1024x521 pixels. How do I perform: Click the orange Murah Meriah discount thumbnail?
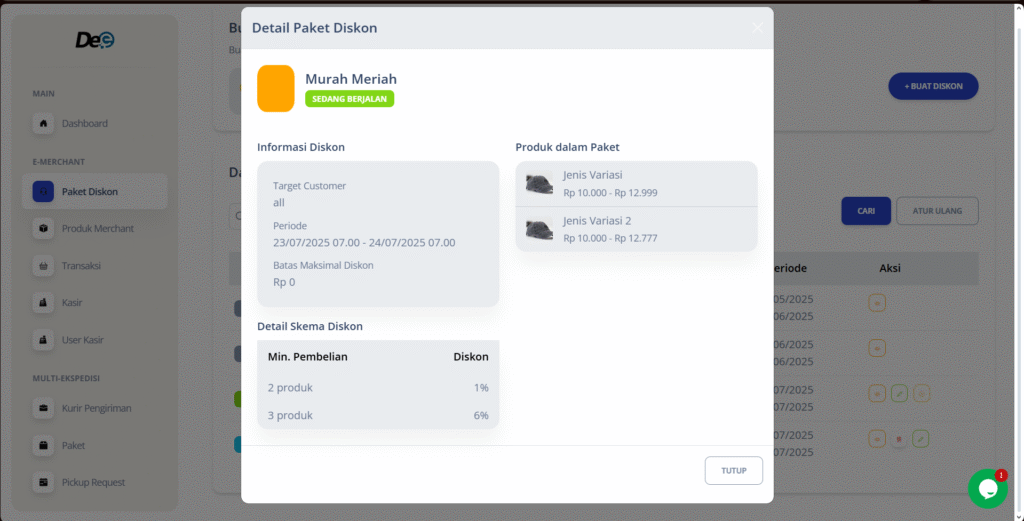tap(276, 88)
